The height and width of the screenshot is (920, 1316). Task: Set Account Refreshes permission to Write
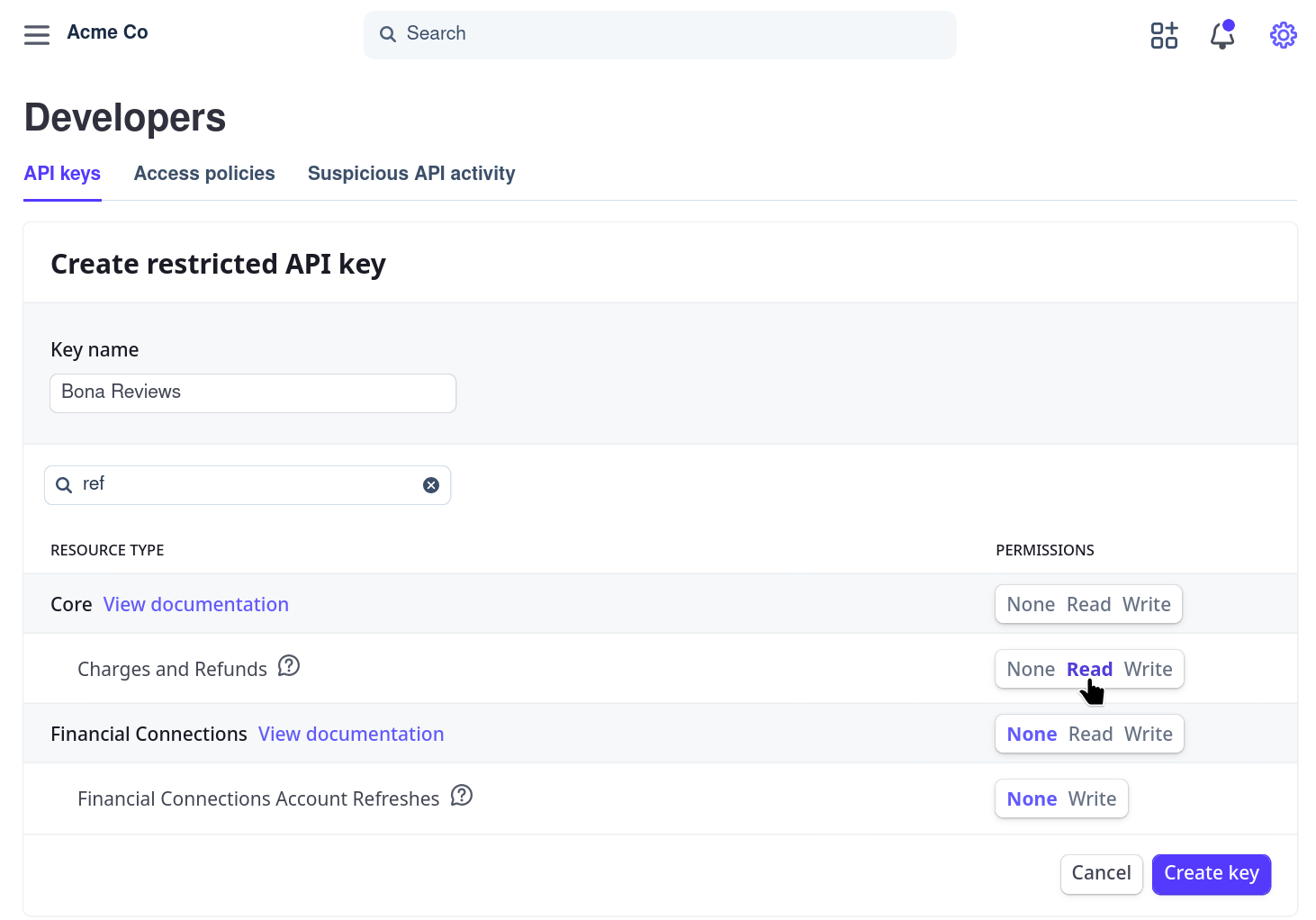[1092, 798]
